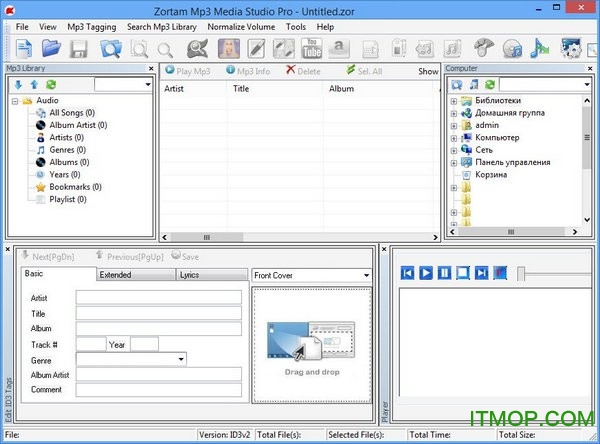Click the CD with music note icon
Viewport: 600px width, 444px height.
pos(512,49)
